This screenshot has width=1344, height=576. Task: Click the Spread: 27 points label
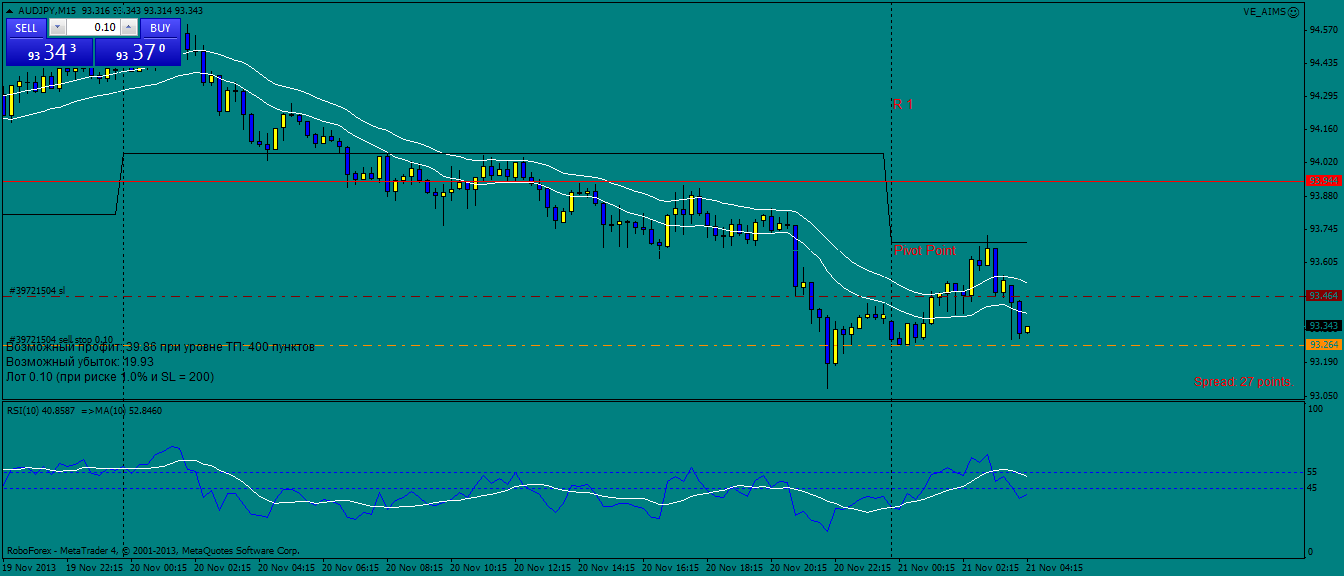click(1242, 382)
